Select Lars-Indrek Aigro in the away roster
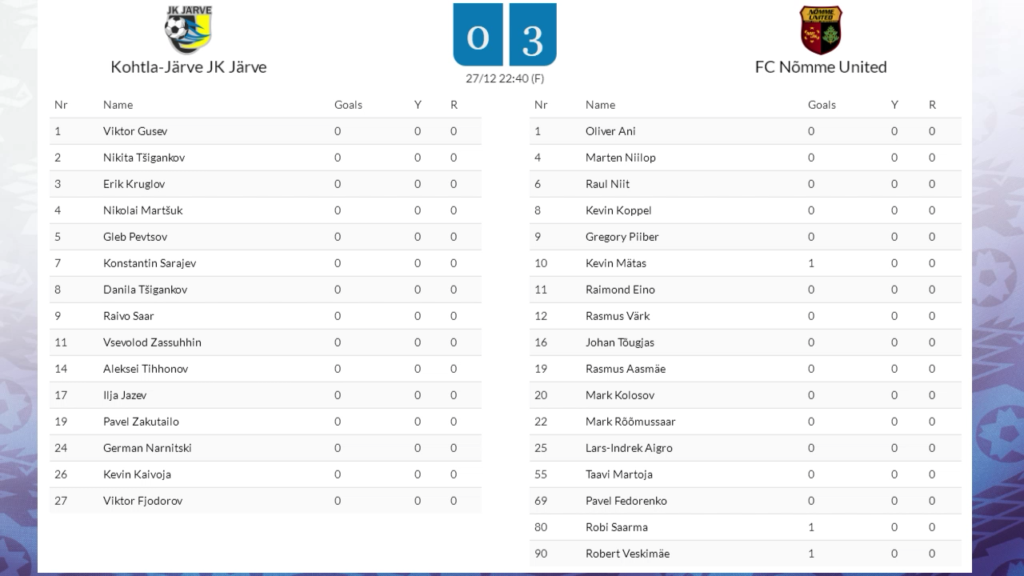1024x576 pixels. [x=629, y=448]
